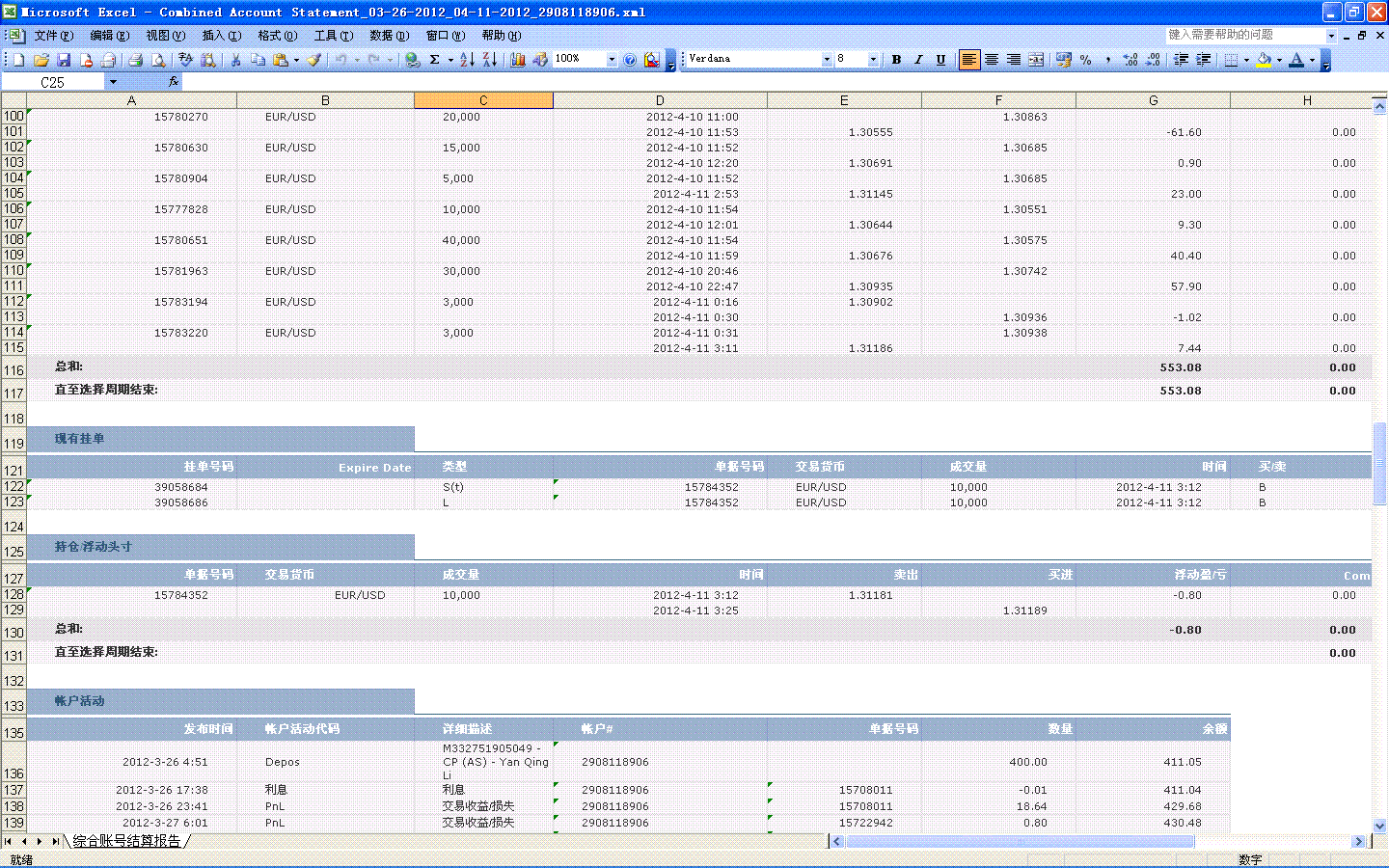
Task: Open the Name Box dropdown arrow
Action: click(x=113, y=82)
